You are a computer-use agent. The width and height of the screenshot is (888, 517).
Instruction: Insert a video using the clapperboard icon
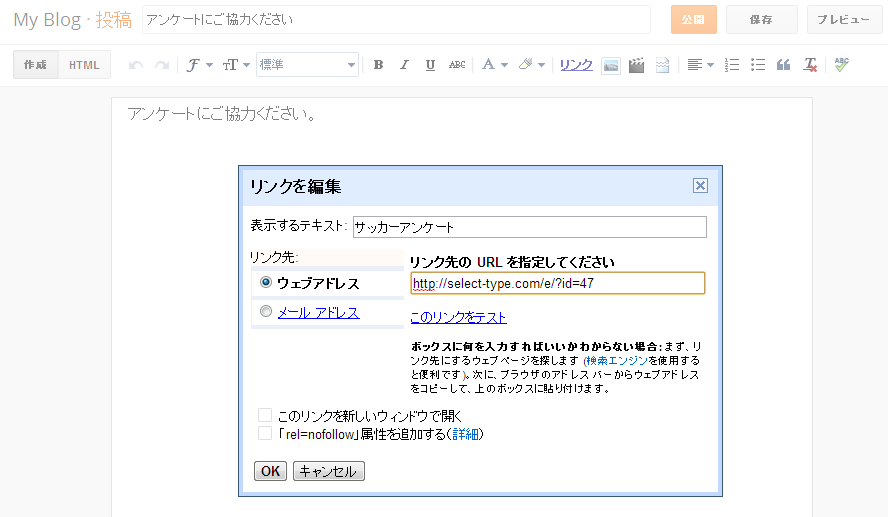pos(636,65)
